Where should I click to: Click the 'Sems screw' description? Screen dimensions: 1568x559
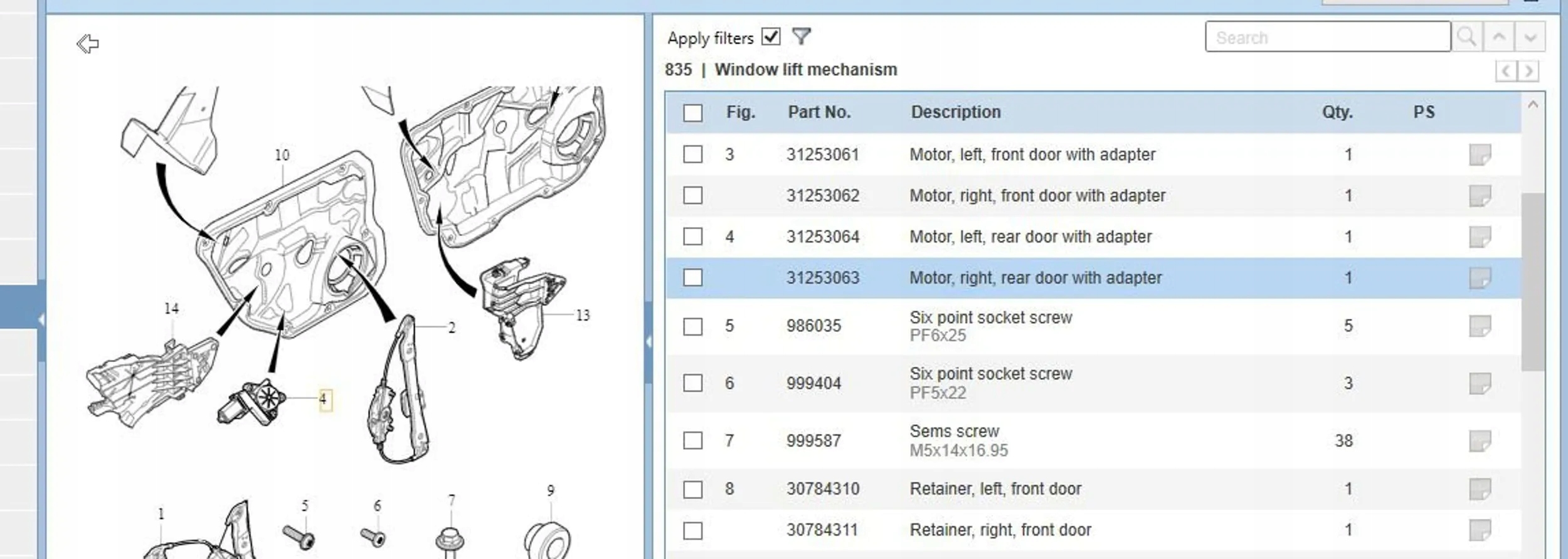pyautogui.click(x=954, y=432)
